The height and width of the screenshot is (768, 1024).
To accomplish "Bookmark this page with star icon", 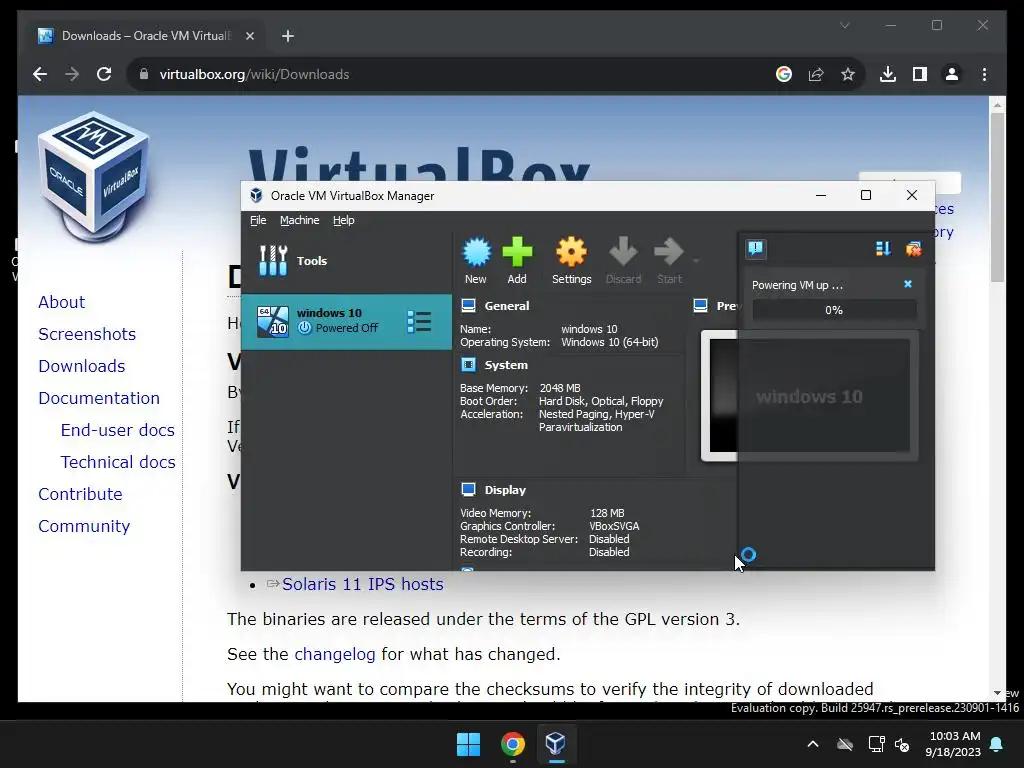I will 848,74.
